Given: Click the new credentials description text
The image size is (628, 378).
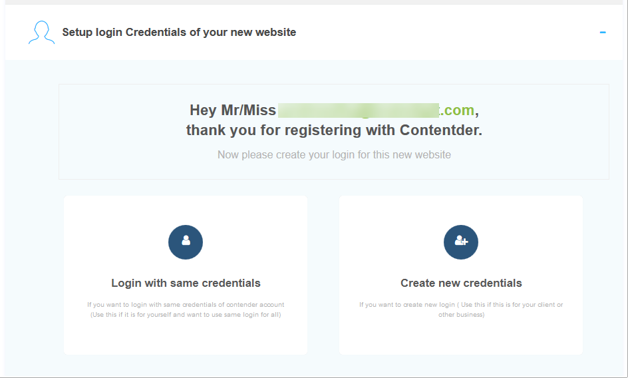Looking at the screenshot, I should coord(461,310).
